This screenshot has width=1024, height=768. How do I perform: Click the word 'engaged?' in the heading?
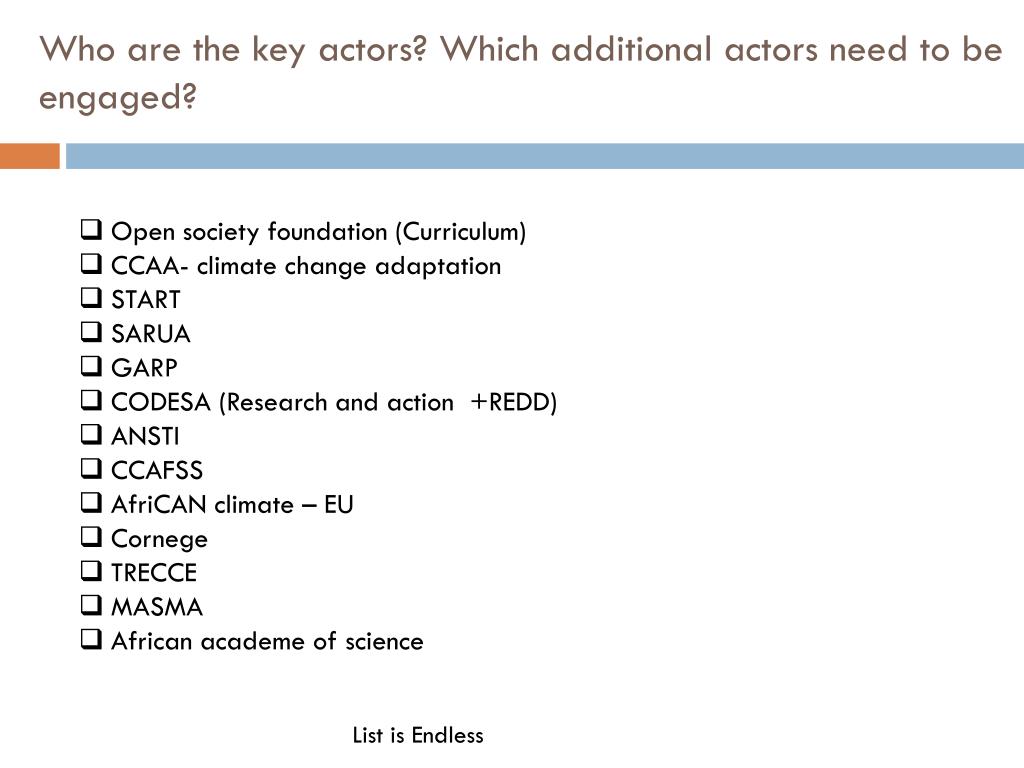click(118, 99)
